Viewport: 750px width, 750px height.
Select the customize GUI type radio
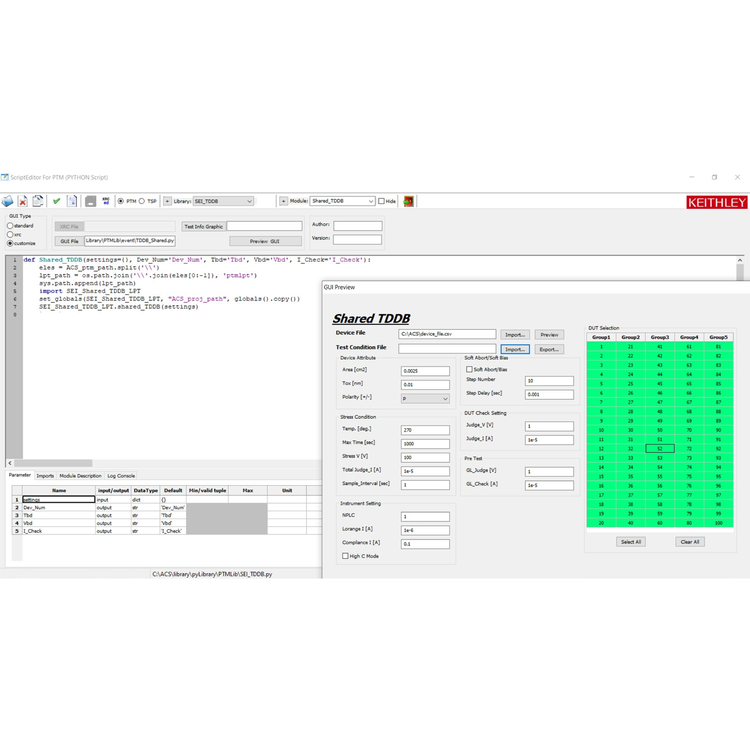pyautogui.click(x=10, y=243)
